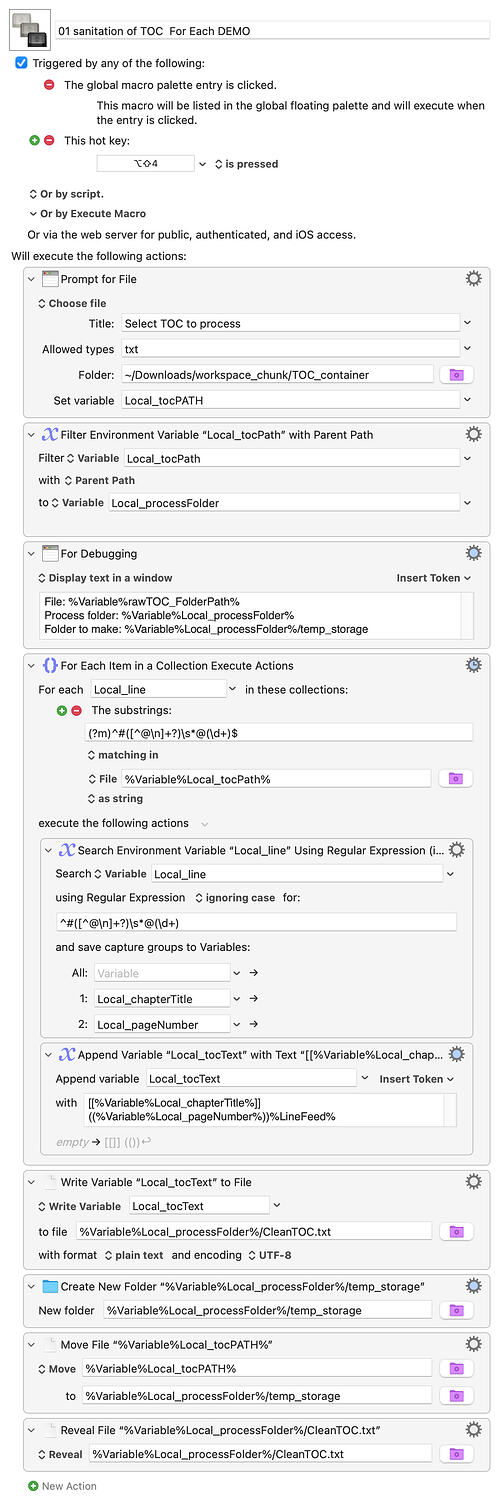Expand Set variable Local_tocPATH dropdown
The height and width of the screenshot is (1500, 498).
click(x=467, y=400)
